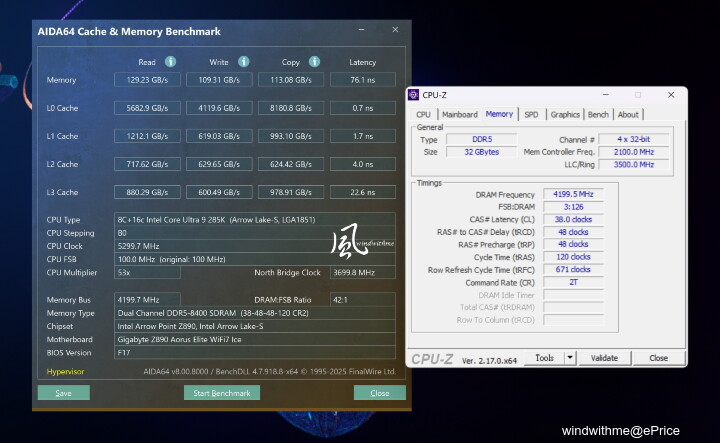Click the L3 Cache Copy value 978.91 GB/s
This screenshot has width=720, height=443.
291,192
